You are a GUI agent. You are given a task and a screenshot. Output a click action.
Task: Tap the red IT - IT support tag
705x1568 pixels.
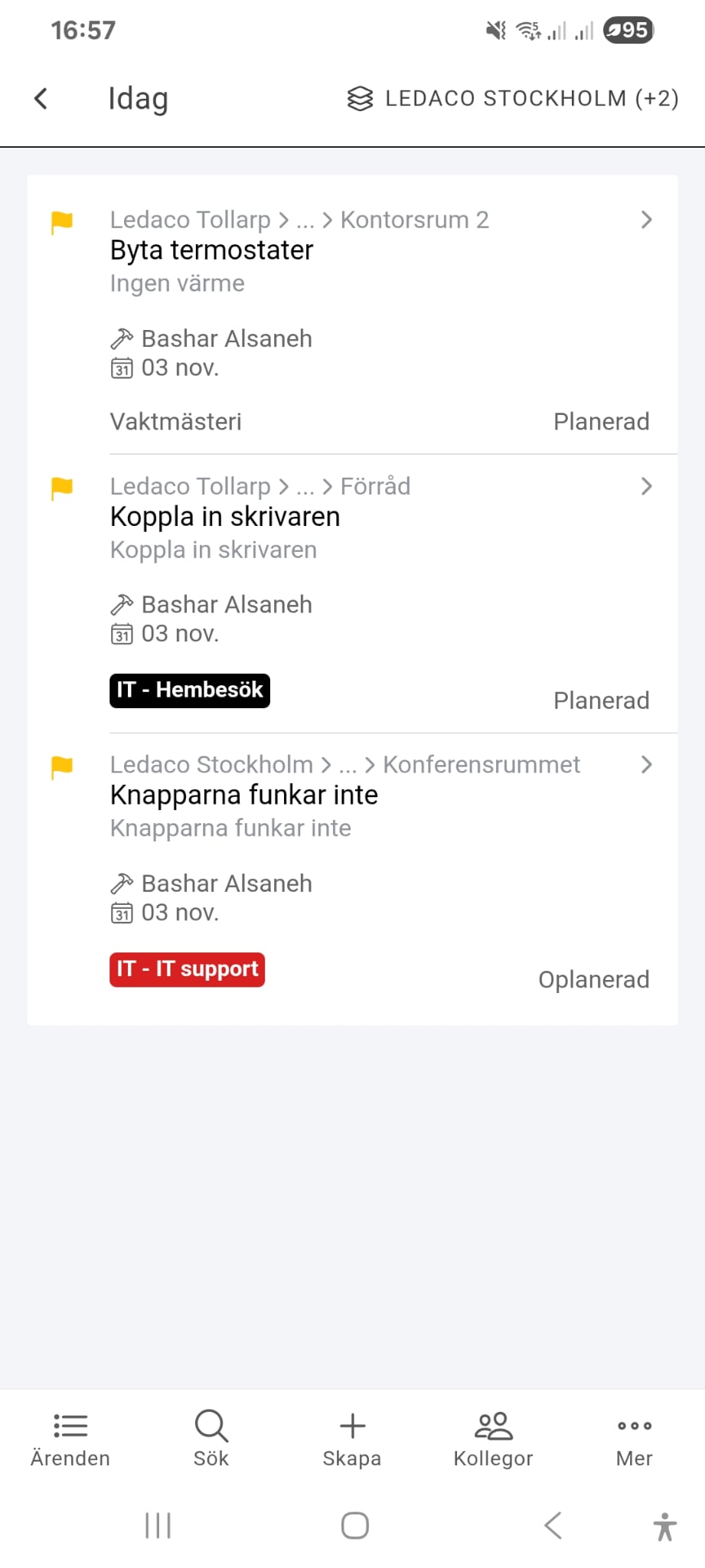[x=188, y=969]
